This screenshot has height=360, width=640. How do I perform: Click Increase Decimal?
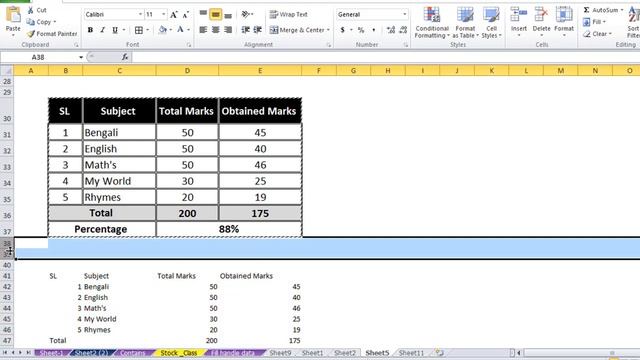[391, 30]
